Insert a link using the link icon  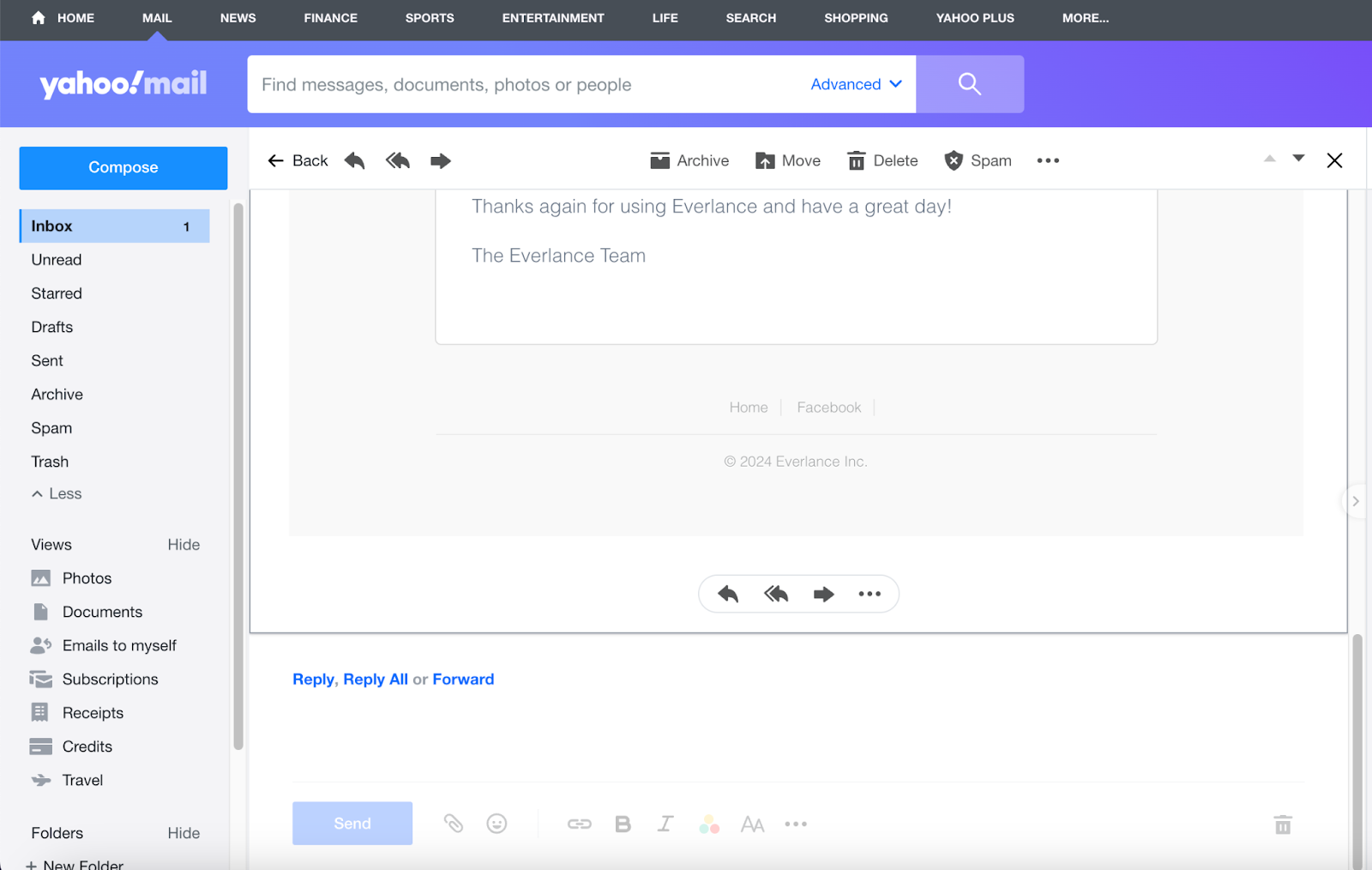(x=580, y=824)
